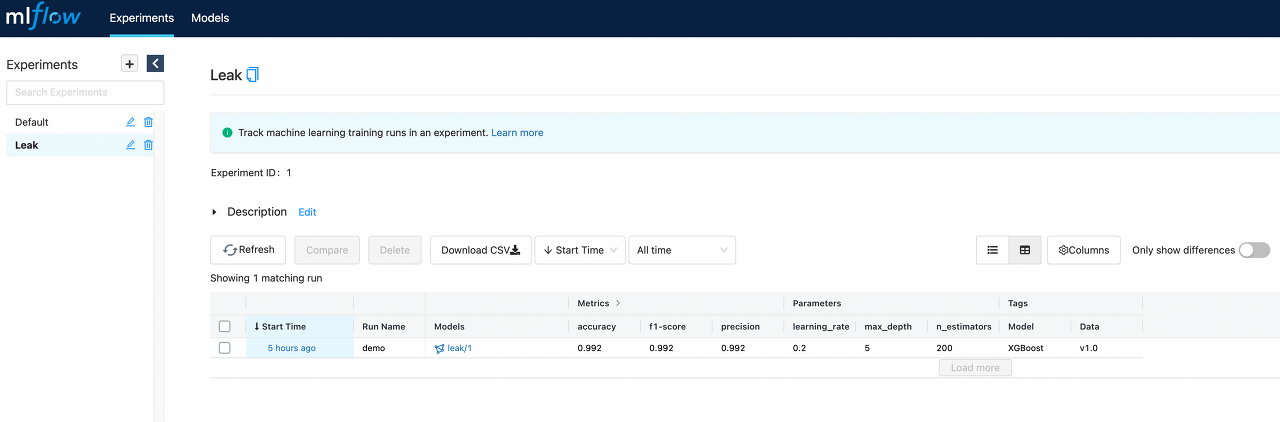Add a new experiment with plus icon
The image size is (1280, 422).
coord(129,64)
